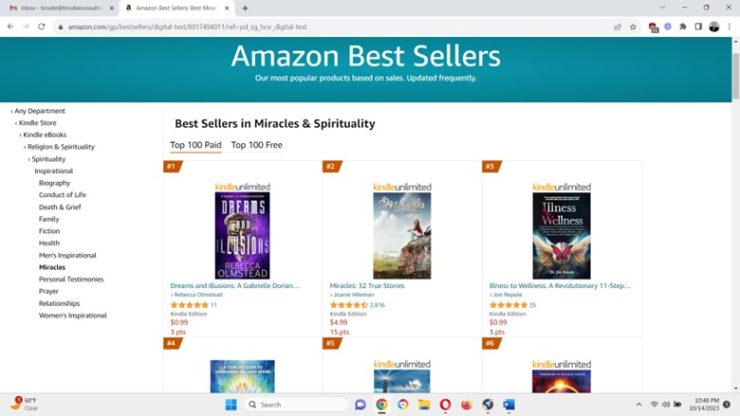Click the browser address bar URL
This screenshot has height=416, width=740.
(x=187, y=27)
